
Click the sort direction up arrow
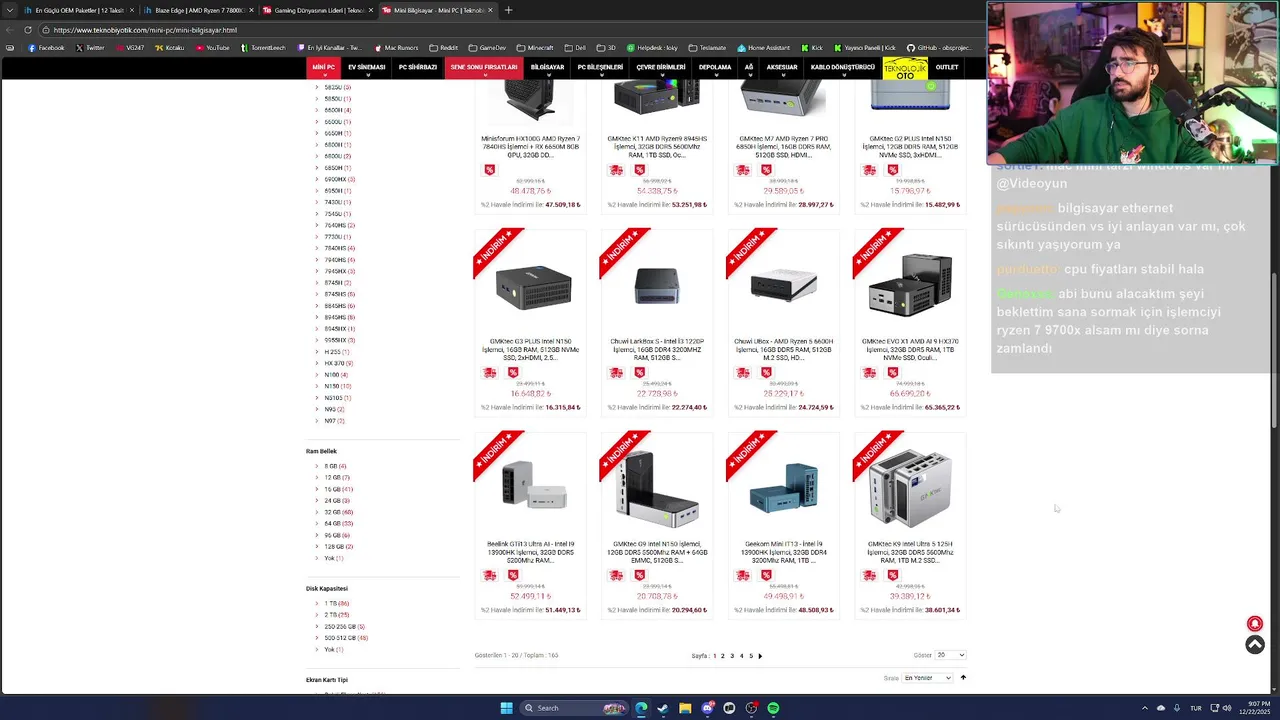pos(963,678)
